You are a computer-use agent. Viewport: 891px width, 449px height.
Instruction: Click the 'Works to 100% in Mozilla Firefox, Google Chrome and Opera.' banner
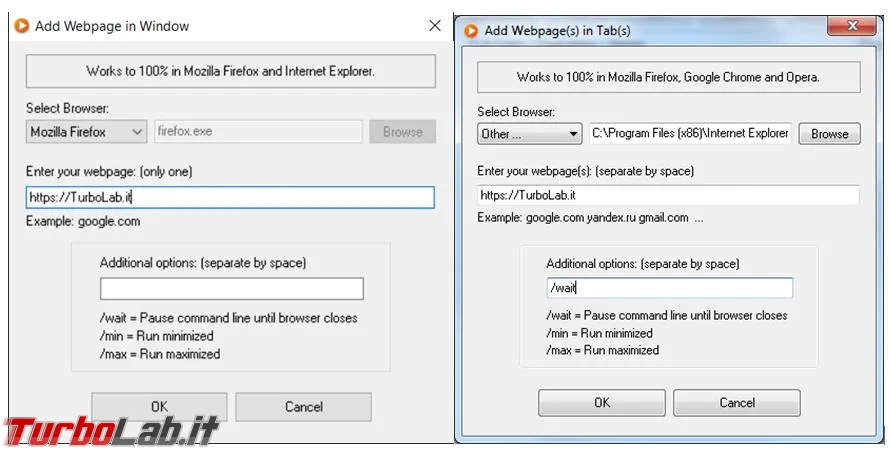point(669,77)
